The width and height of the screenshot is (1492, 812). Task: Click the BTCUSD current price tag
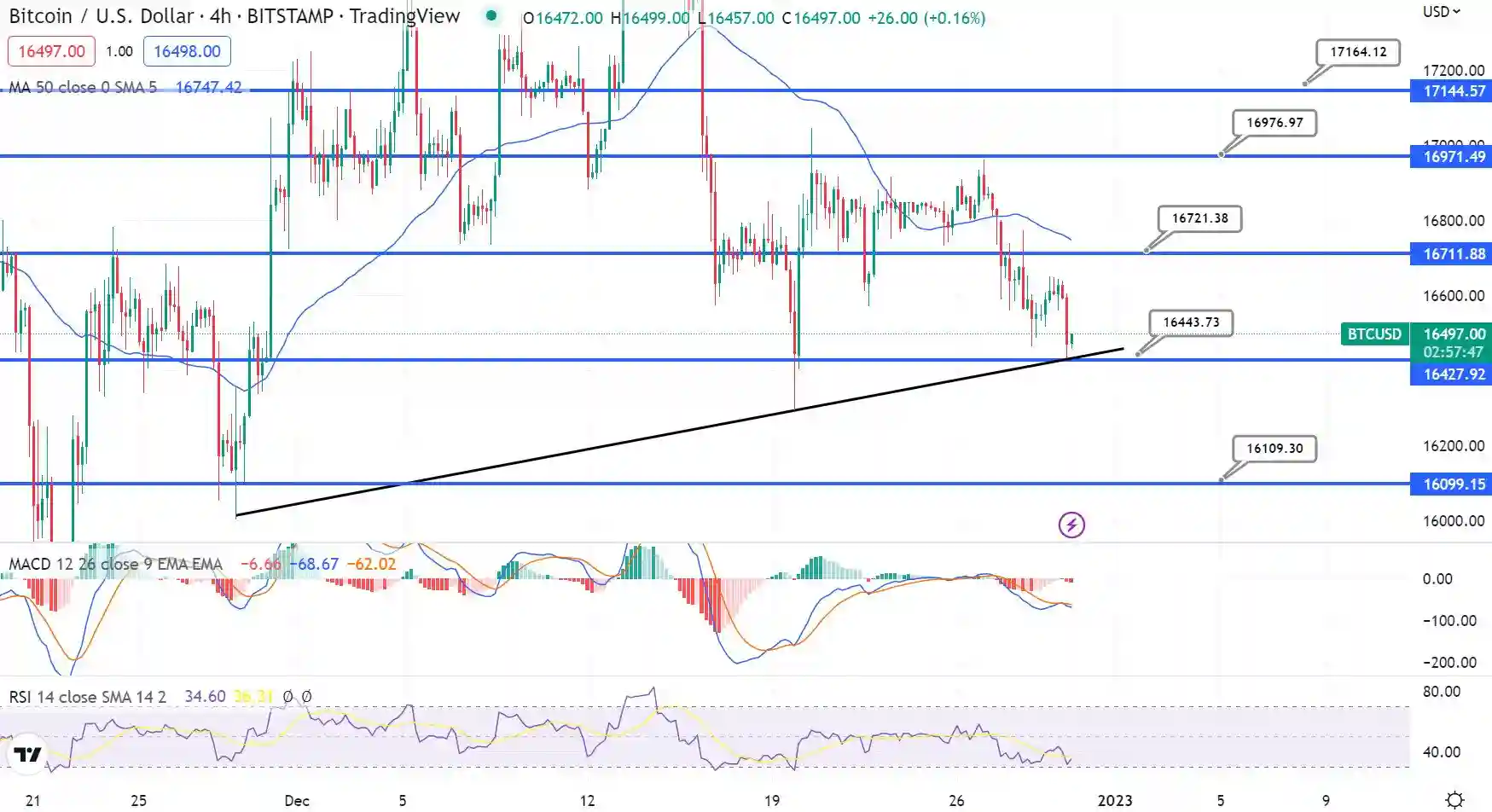coord(1374,333)
